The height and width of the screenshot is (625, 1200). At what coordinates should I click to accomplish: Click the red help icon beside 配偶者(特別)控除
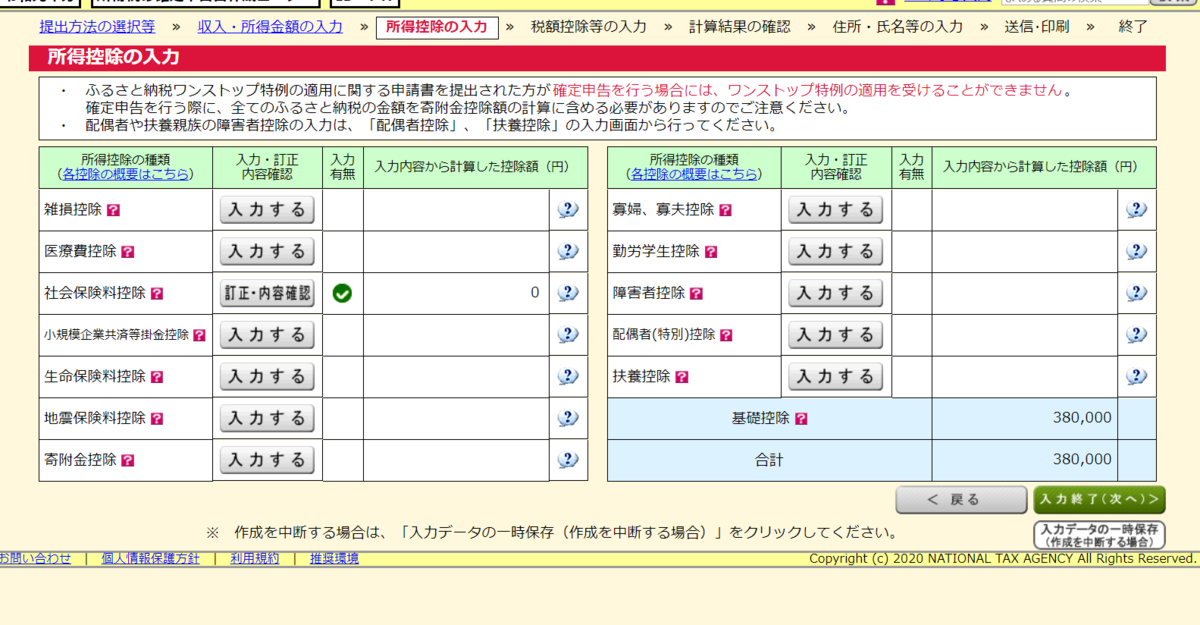coord(726,335)
